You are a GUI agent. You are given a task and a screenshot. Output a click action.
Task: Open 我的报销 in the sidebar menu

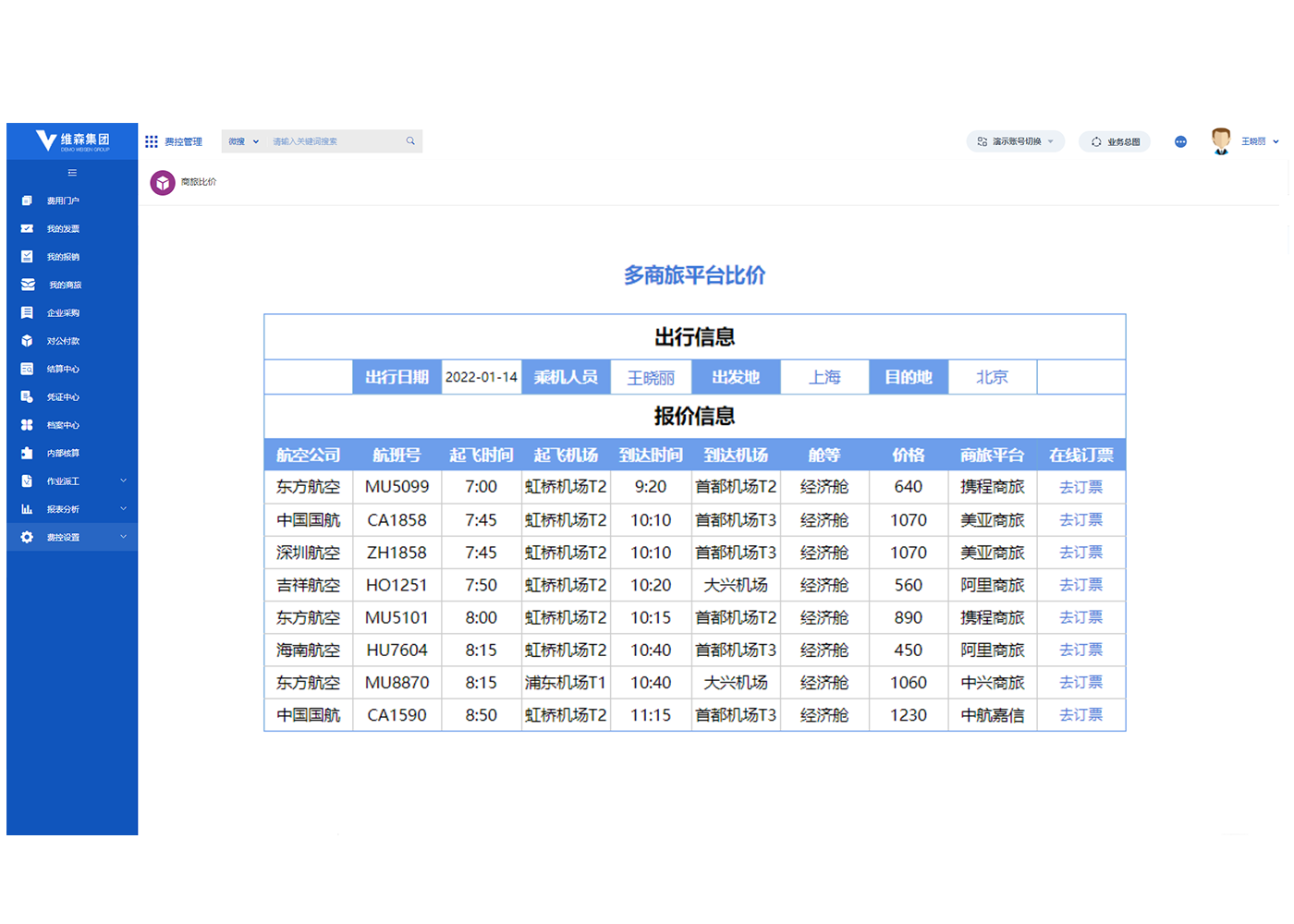pos(63,257)
